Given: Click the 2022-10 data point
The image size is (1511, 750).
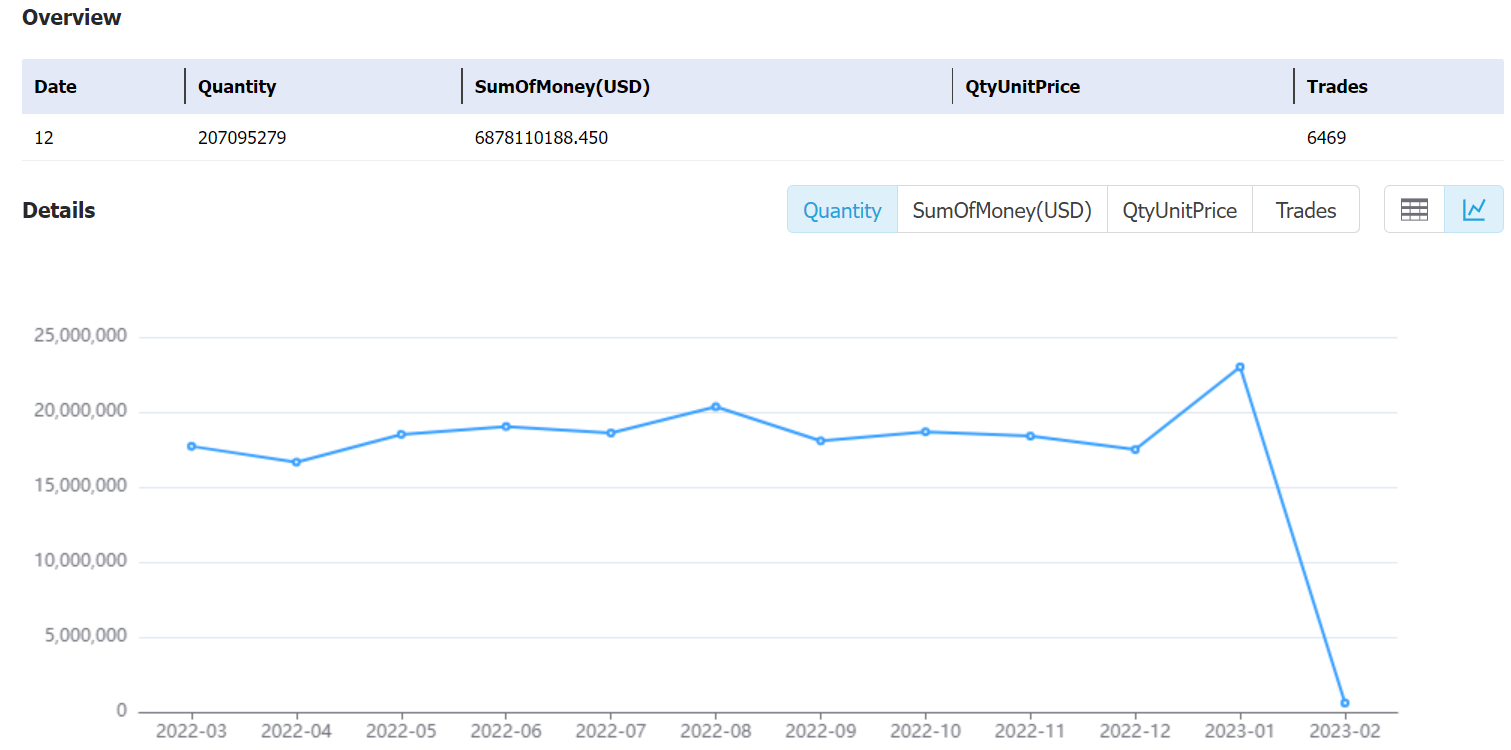Looking at the screenshot, I should [x=926, y=431].
